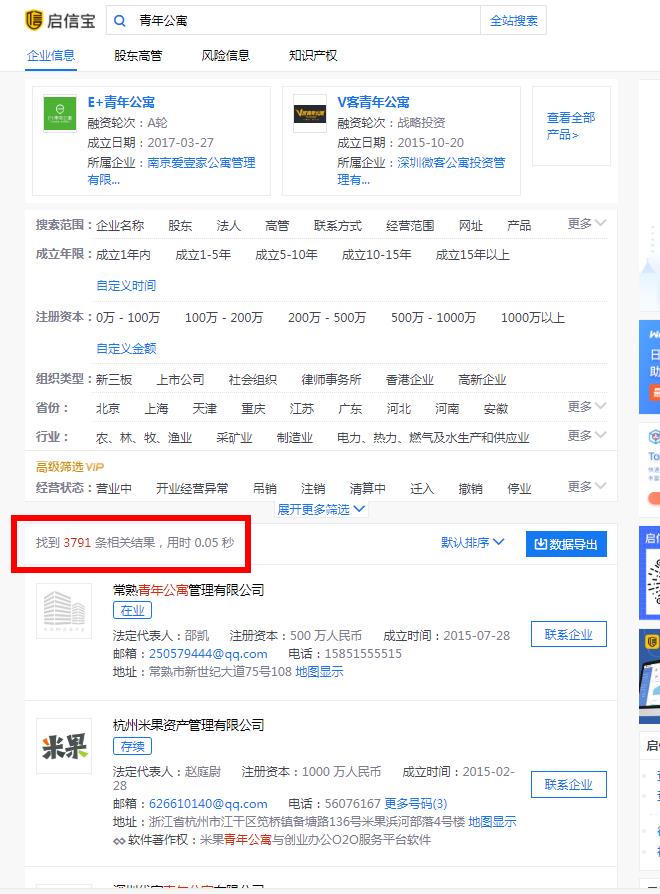Expand 更多 in the 经营状态 row
This screenshot has width=660, height=894.
coord(586,486)
